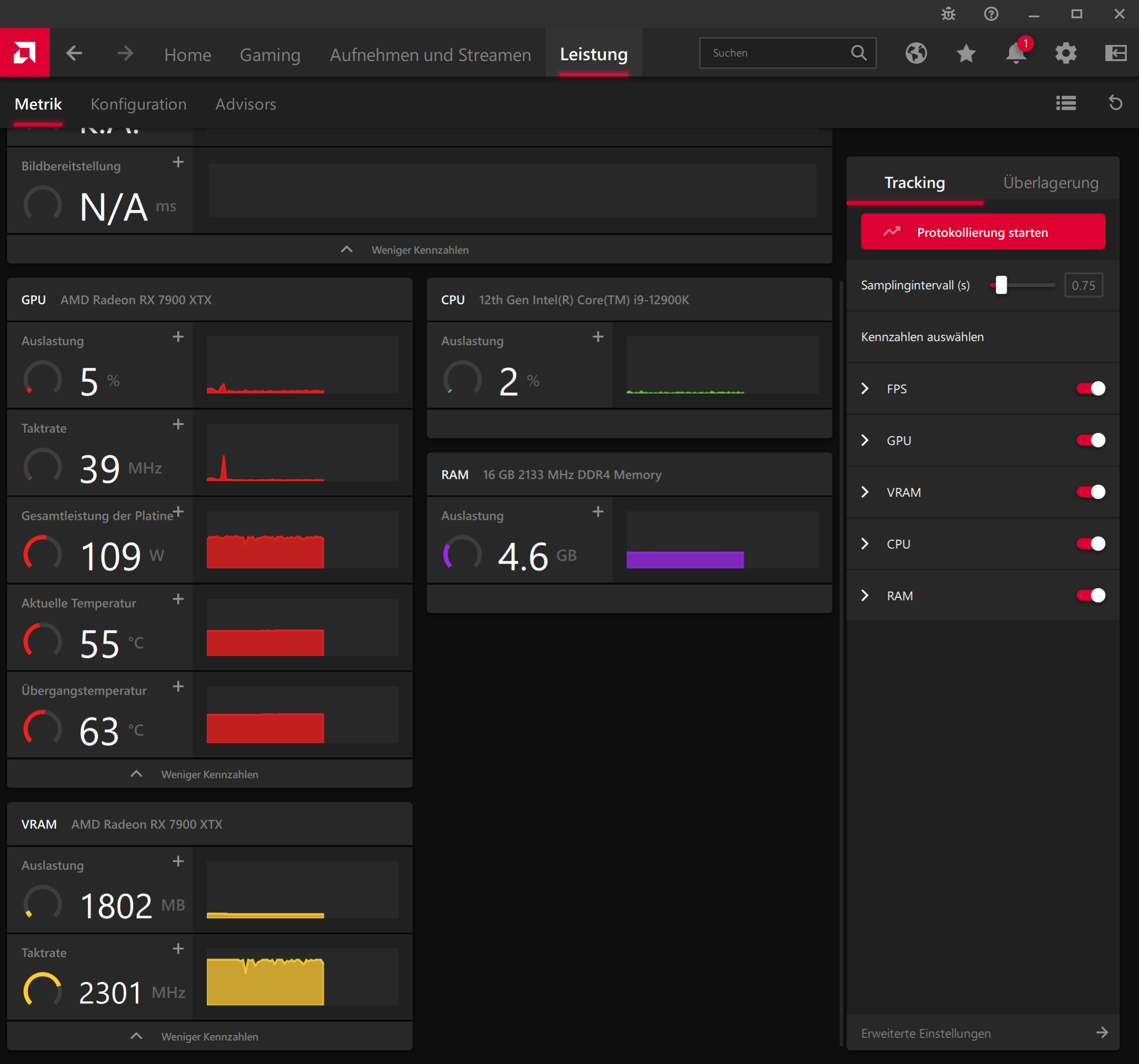This screenshot has height=1064, width=1139.
Task: Click the reset metrics arrow icon
Action: [x=1115, y=103]
